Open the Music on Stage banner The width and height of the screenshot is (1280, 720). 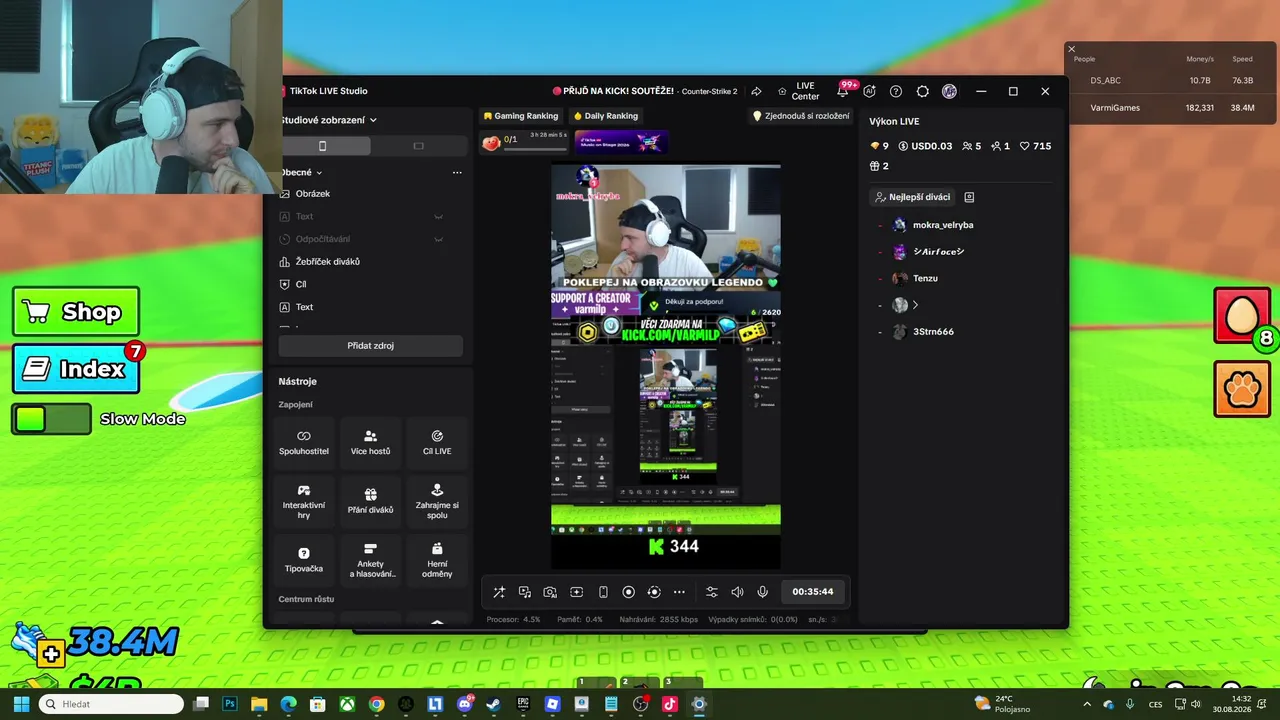(621, 142)
